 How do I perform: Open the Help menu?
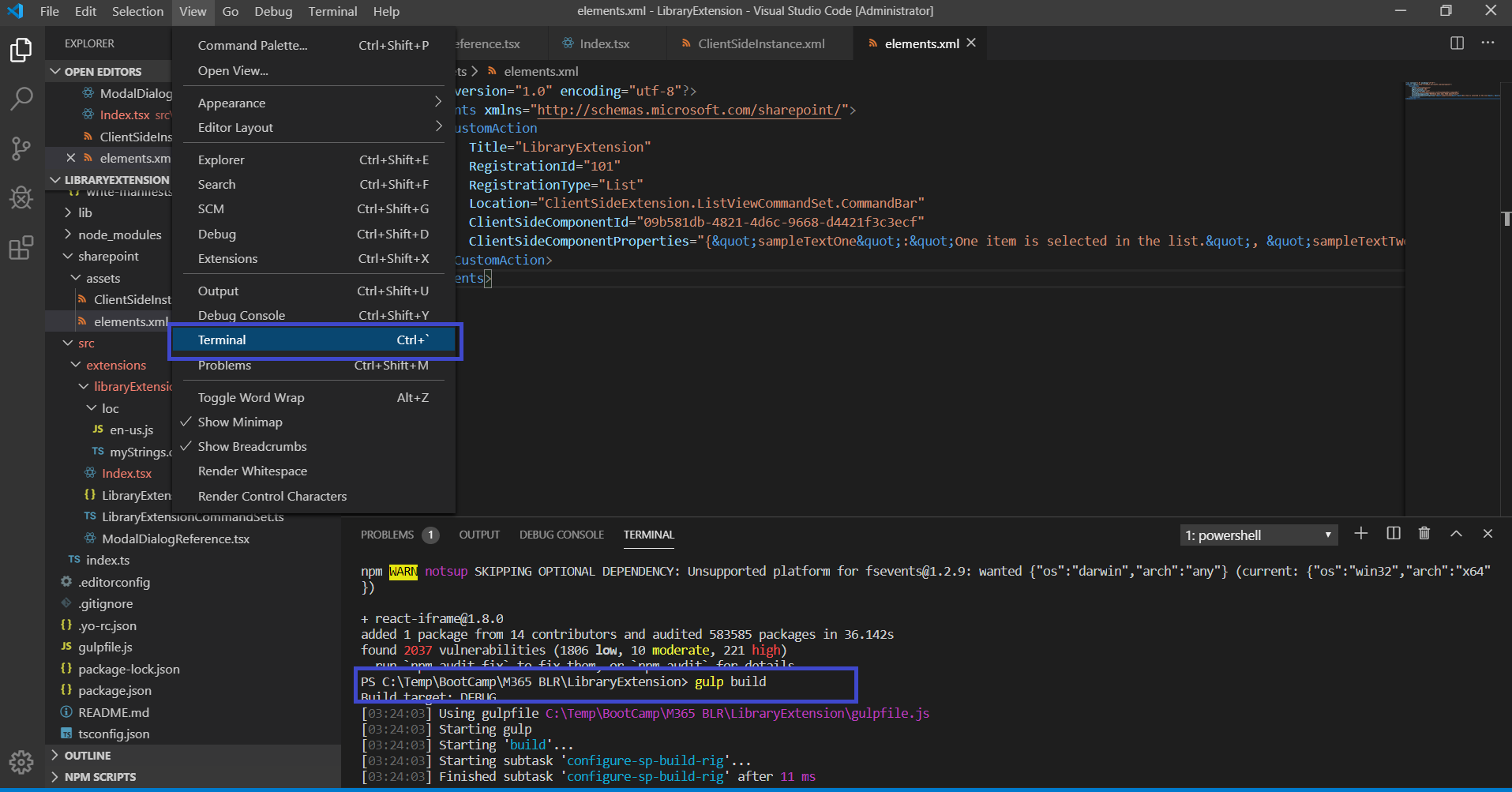pyautogui.click(x=386, y=11)
